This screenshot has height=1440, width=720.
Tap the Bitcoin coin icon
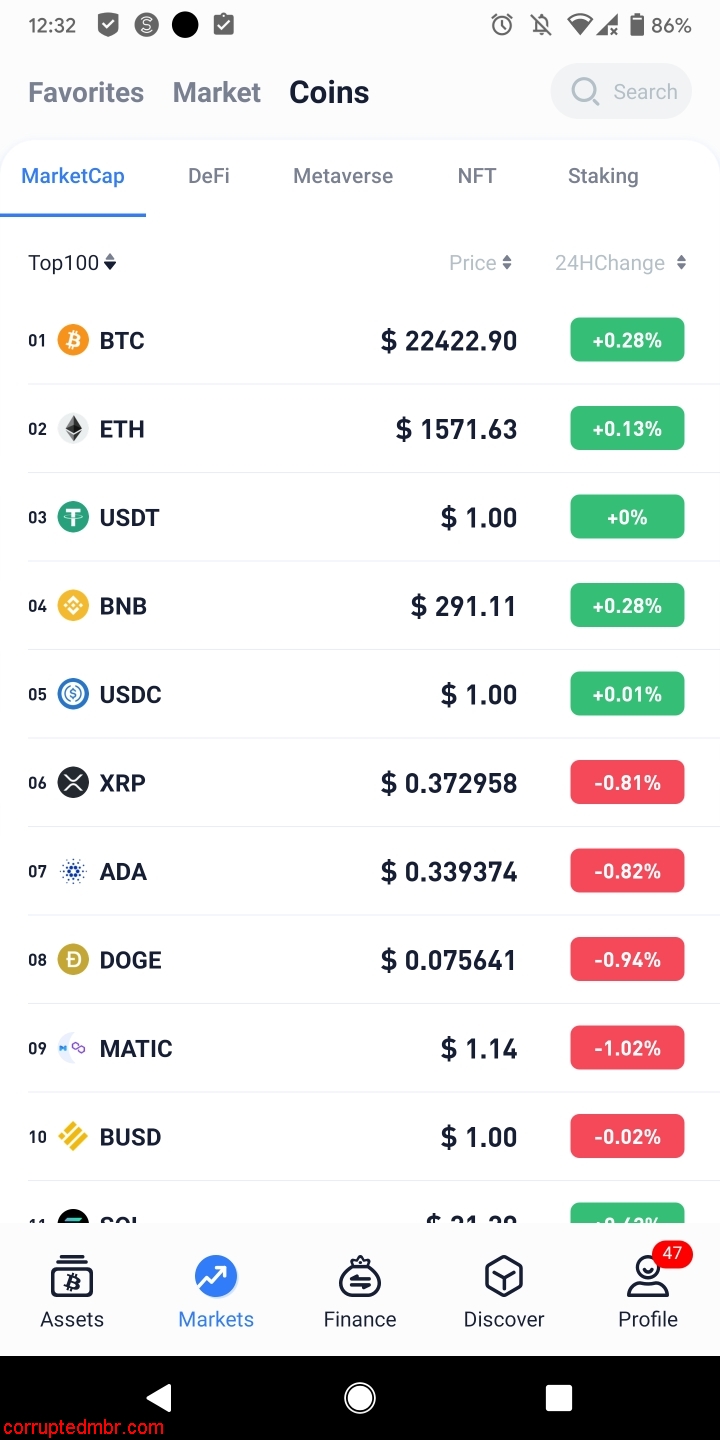click(x=73, y=340)
